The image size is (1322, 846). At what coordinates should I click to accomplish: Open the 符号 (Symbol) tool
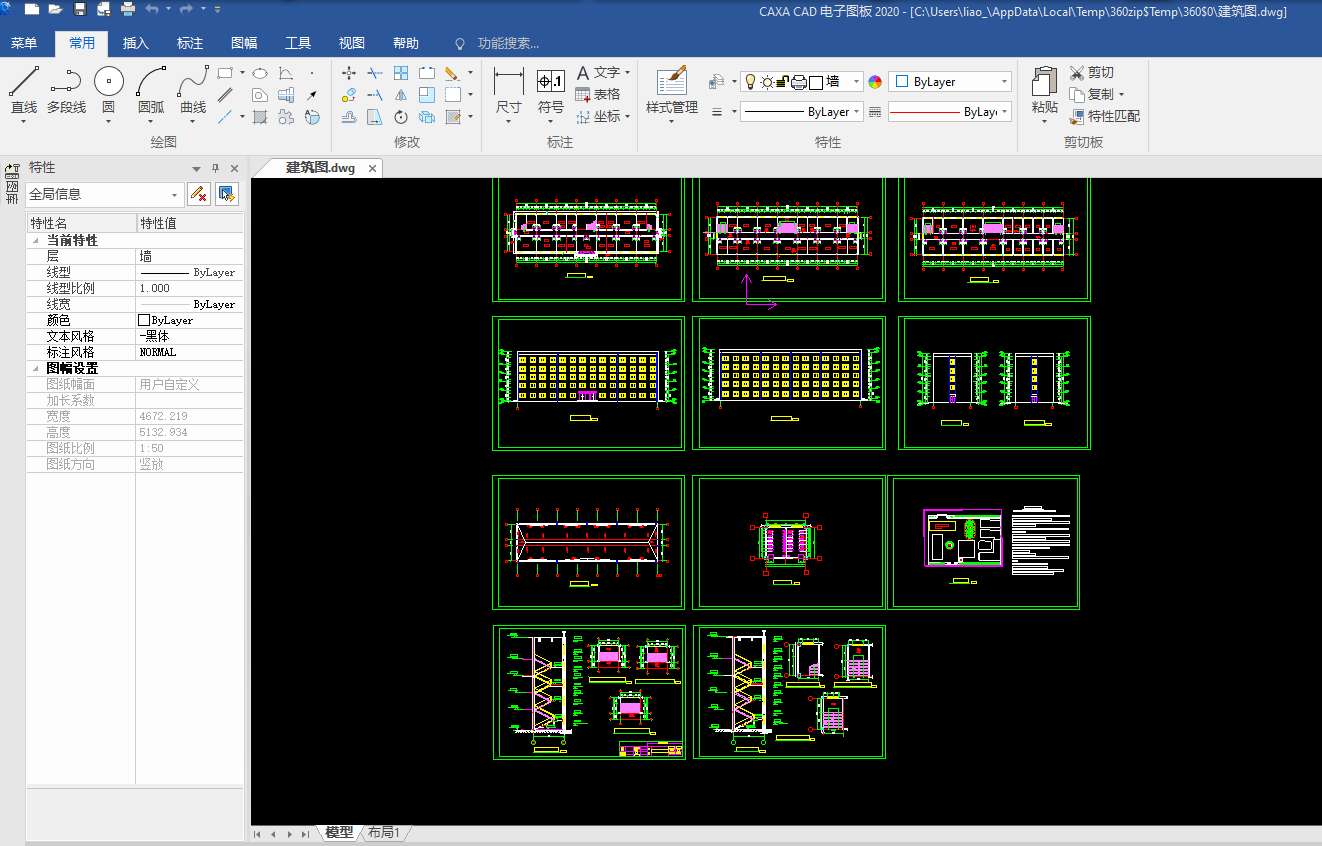[x=551, y=91]
